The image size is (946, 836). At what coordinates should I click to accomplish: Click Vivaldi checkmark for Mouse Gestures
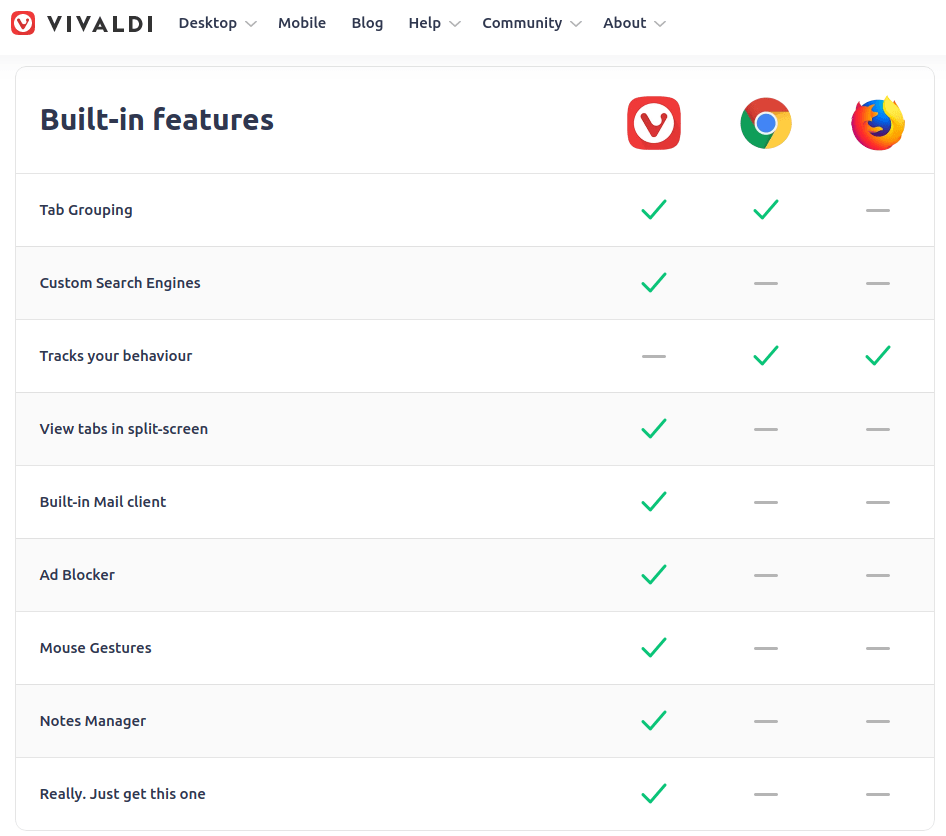[x=654, y=647]
